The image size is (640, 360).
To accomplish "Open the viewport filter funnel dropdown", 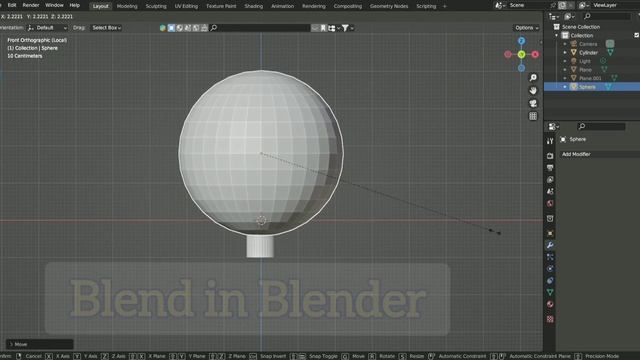I will pos(347,28).
